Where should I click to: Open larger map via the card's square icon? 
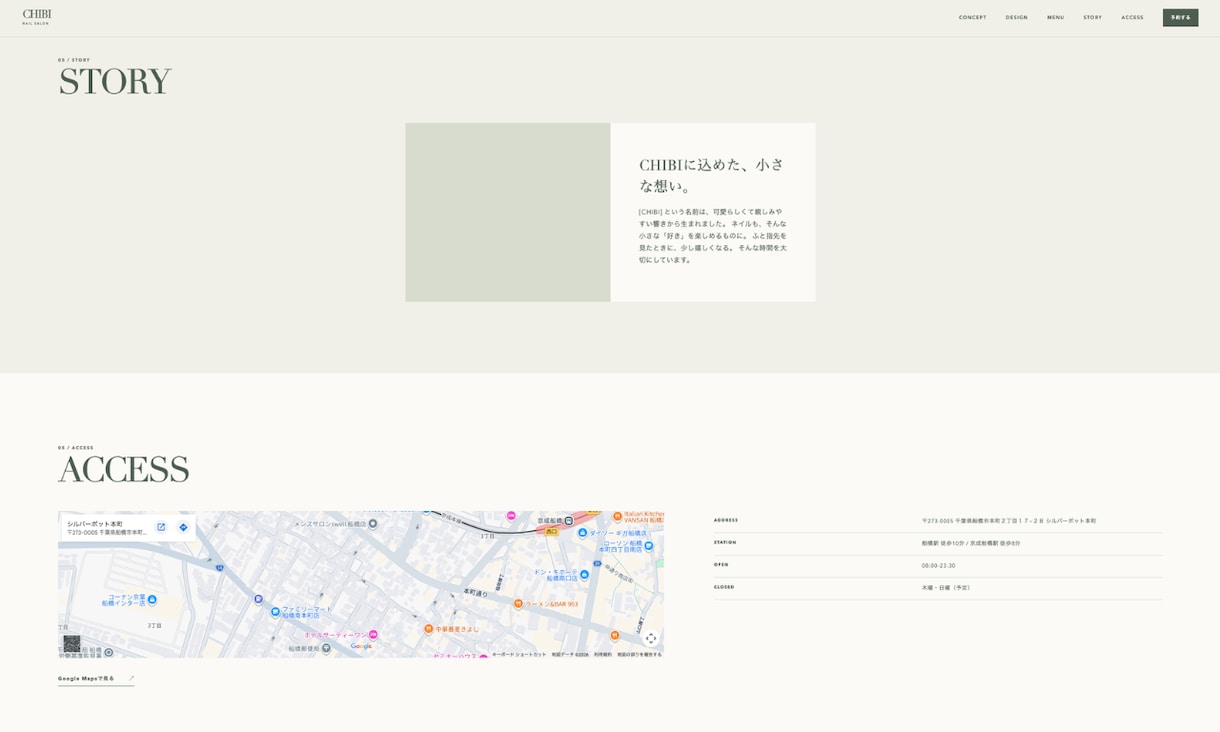pos(161,527)
